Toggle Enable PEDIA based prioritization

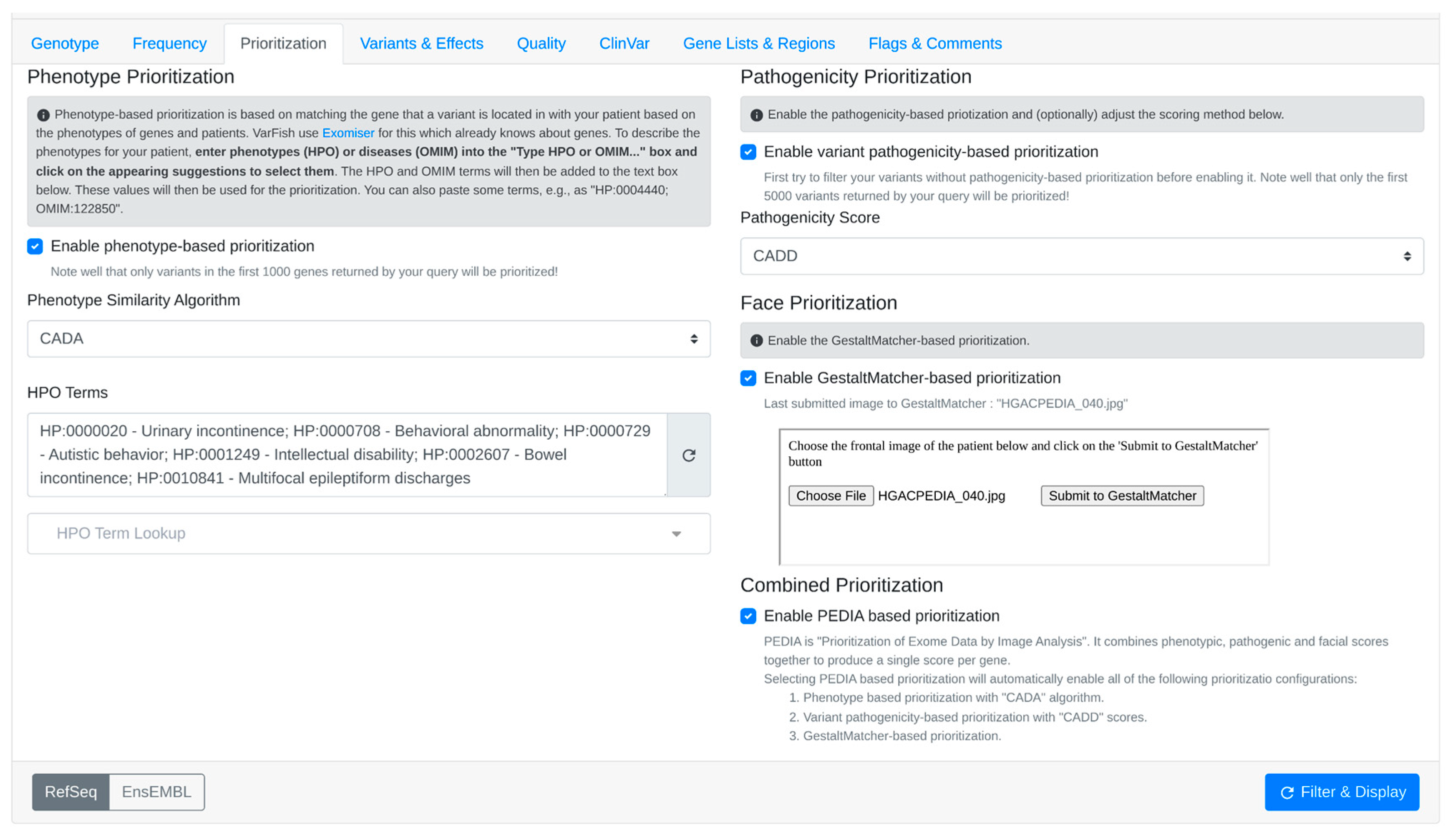(748, 616)
